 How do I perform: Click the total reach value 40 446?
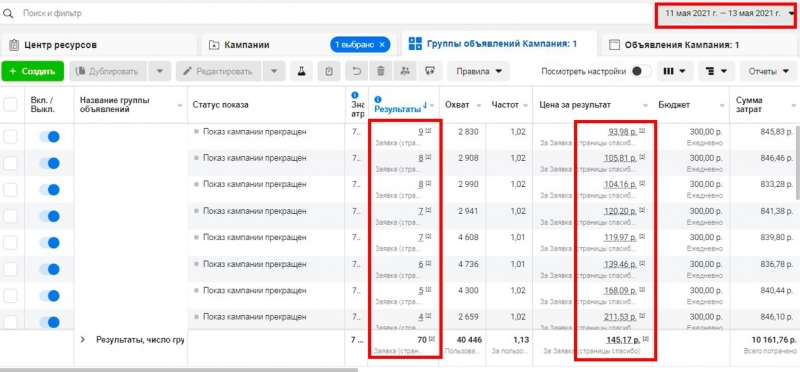(x=468, y=340)
